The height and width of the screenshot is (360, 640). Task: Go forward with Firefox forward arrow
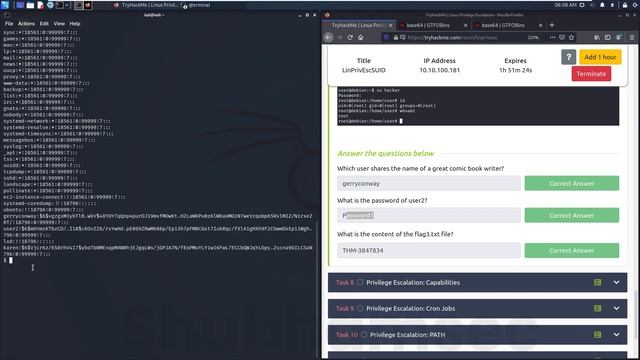coord(340,37)
